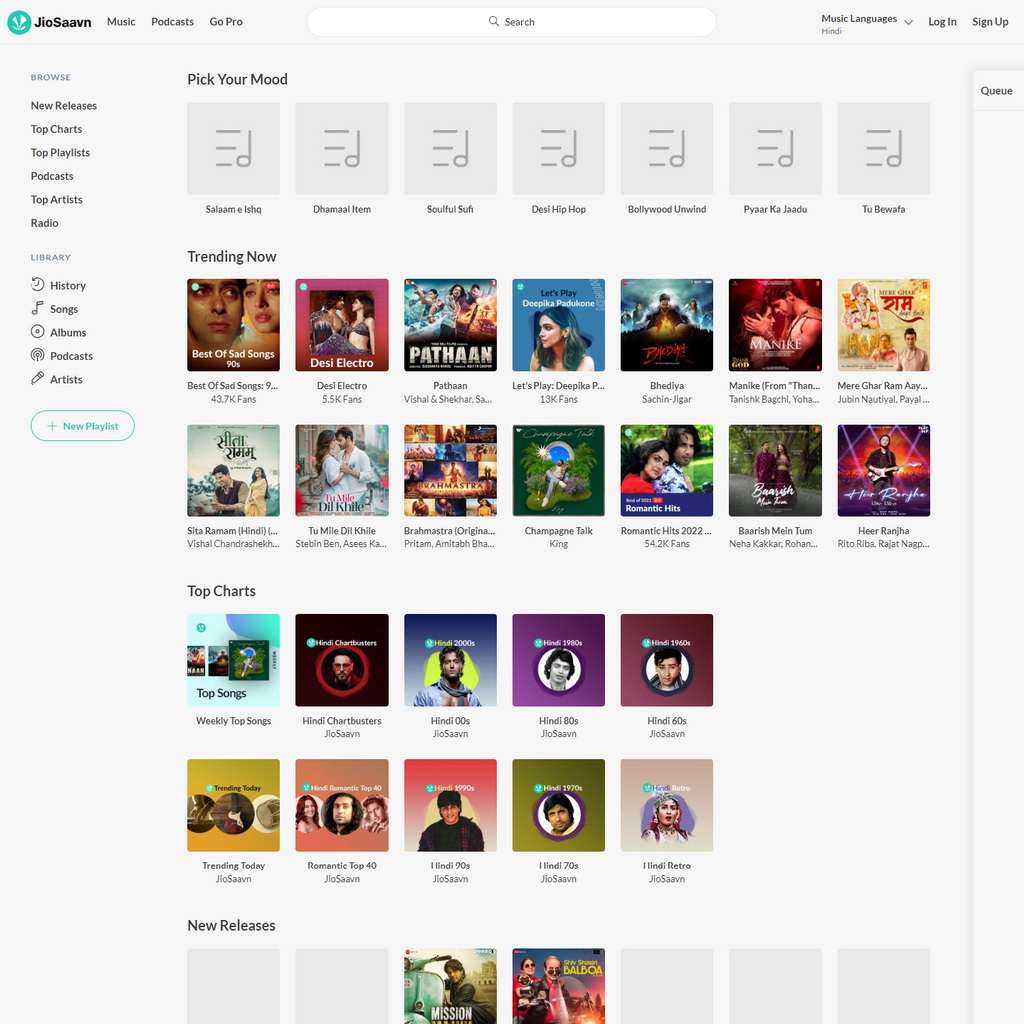The image size is (1024, 1024).
Task: Click the JioSaavn logo icon
Action: point(19,22)
